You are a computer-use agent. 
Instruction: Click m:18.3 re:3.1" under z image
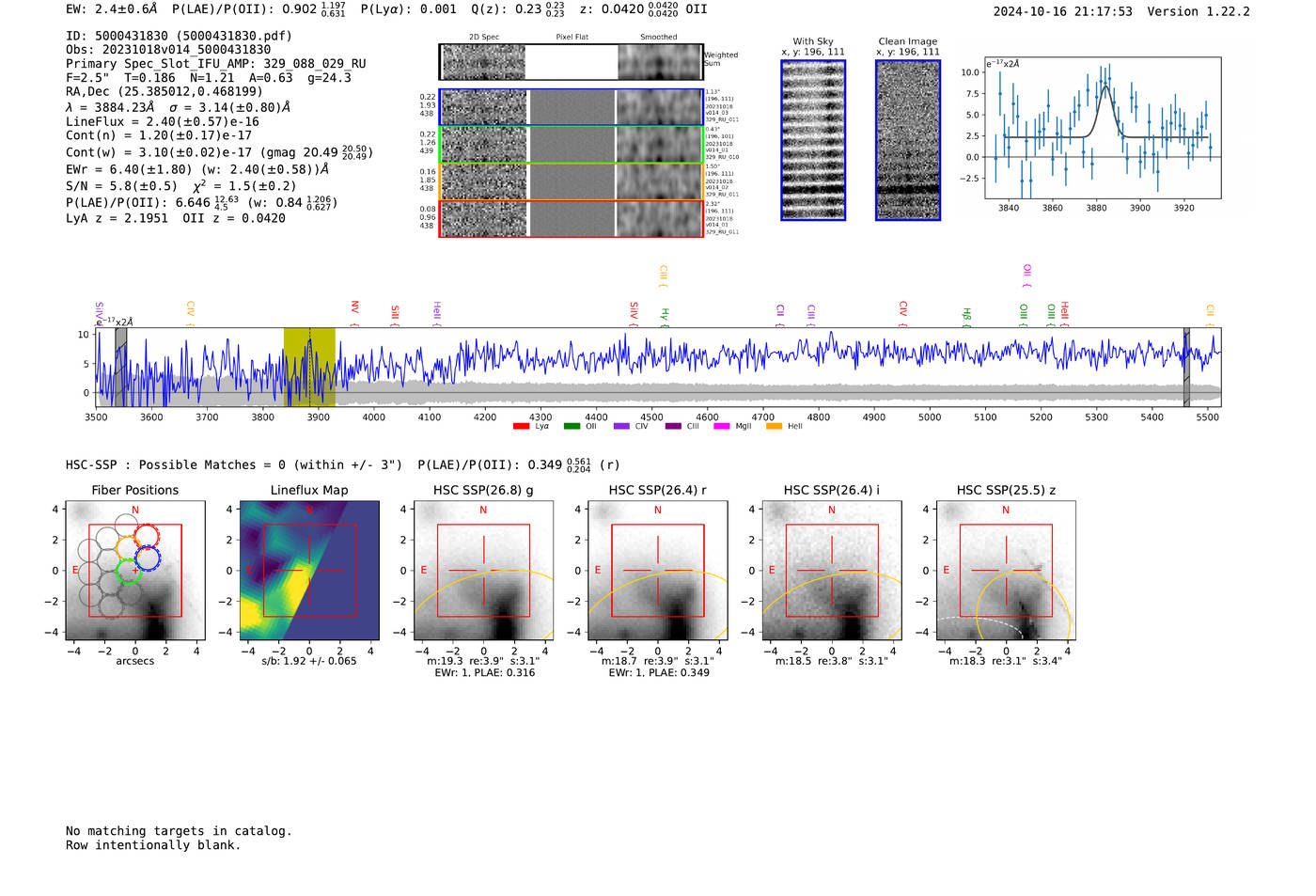pos(1006,661)
